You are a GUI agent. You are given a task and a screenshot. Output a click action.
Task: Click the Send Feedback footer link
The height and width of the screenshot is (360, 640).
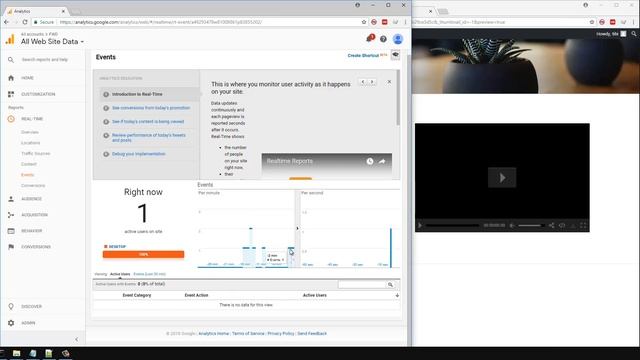(x=312, y=333)
